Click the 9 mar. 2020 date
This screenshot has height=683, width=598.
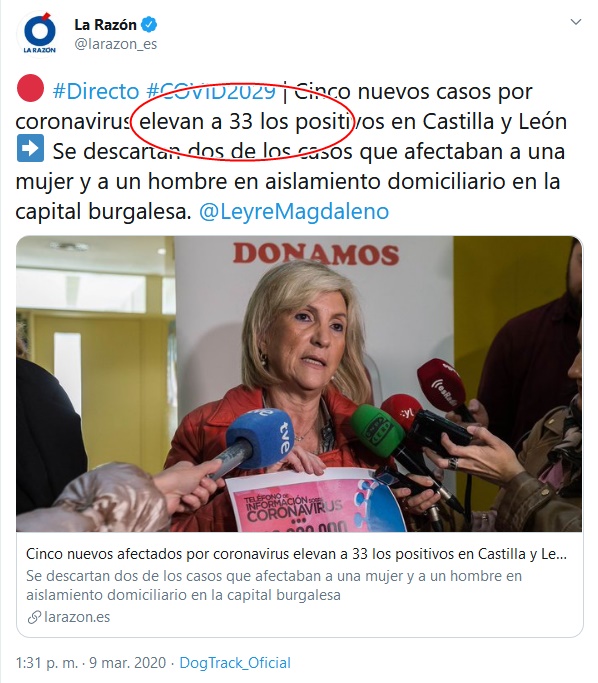[128, 663]
